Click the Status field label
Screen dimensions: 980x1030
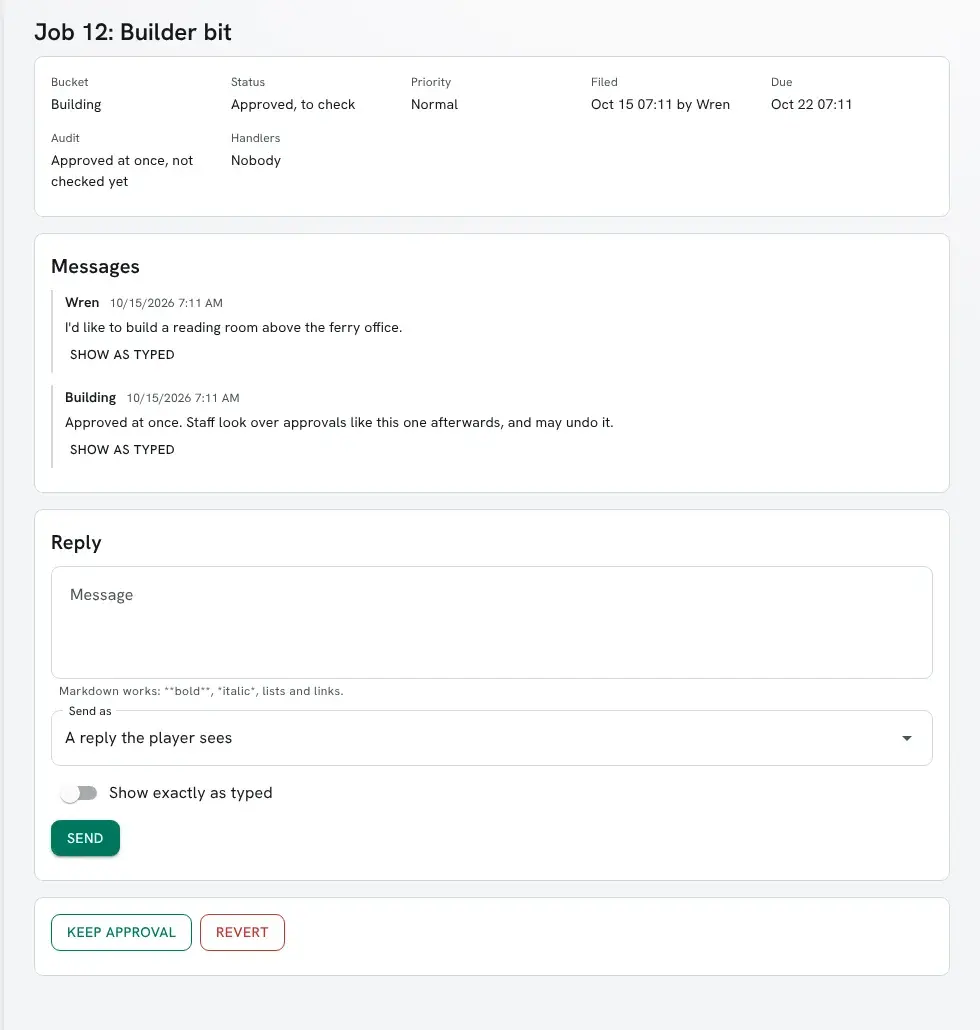tap(248, 82)
